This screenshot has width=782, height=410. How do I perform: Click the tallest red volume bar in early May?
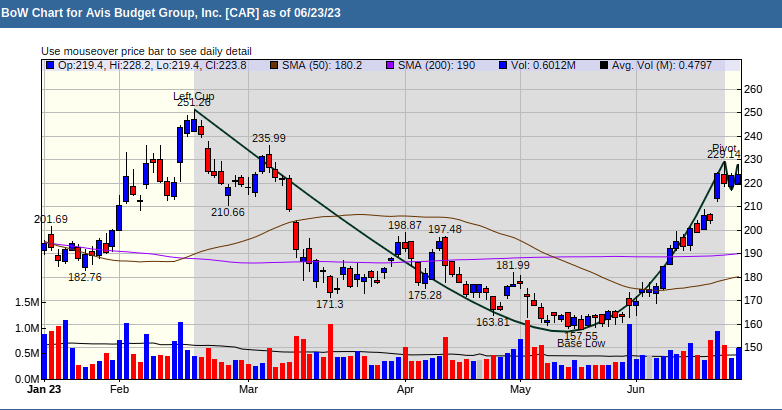tap(527, 350)
